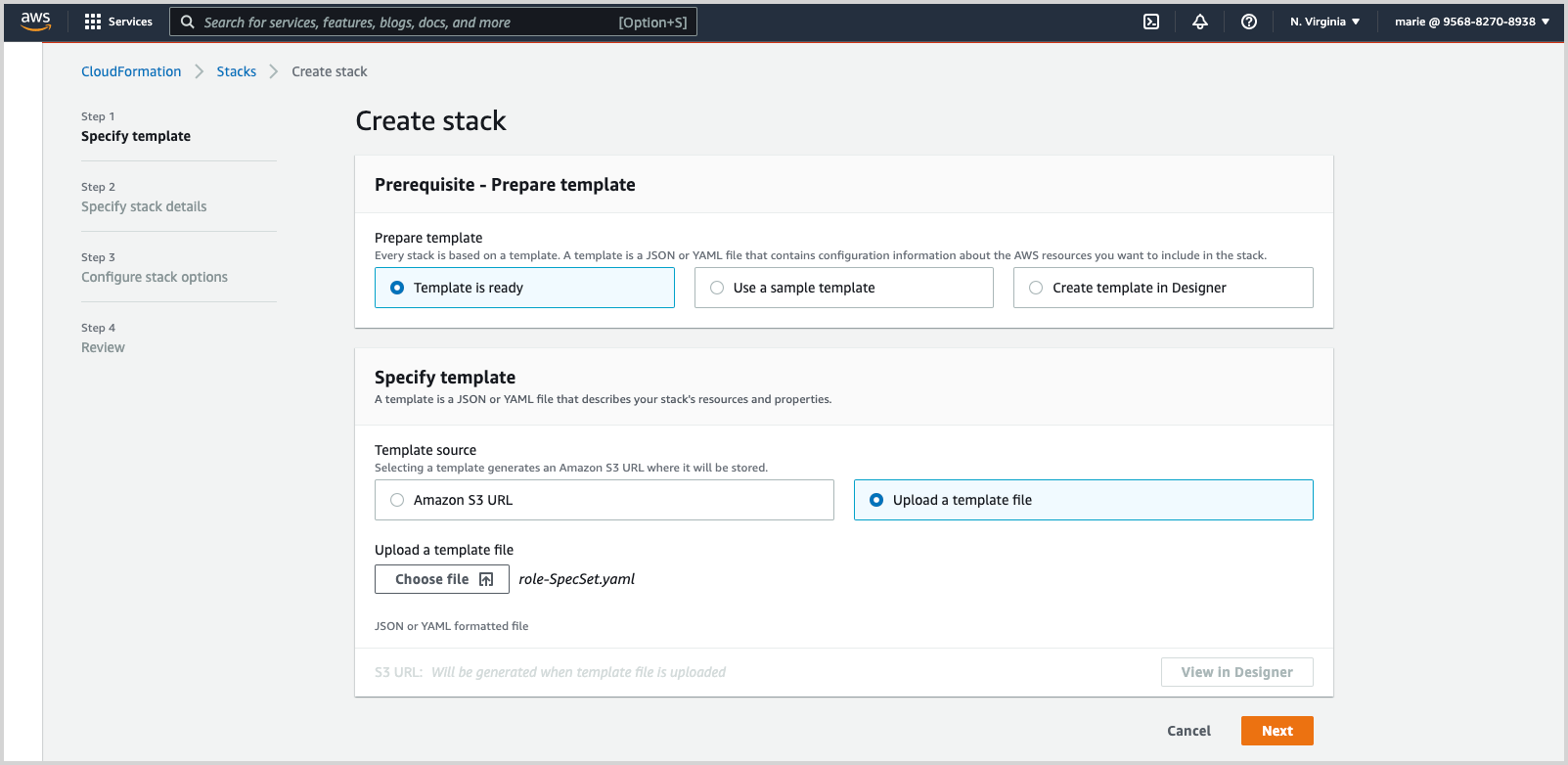Open the help question mark icon

1249,22
